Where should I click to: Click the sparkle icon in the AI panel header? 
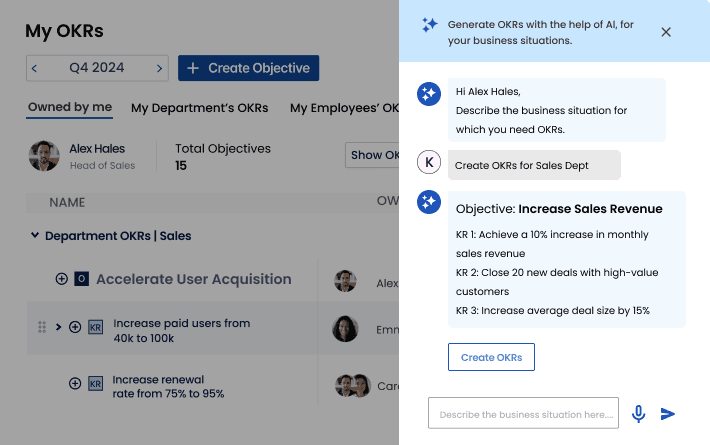(x=429, y=25)
